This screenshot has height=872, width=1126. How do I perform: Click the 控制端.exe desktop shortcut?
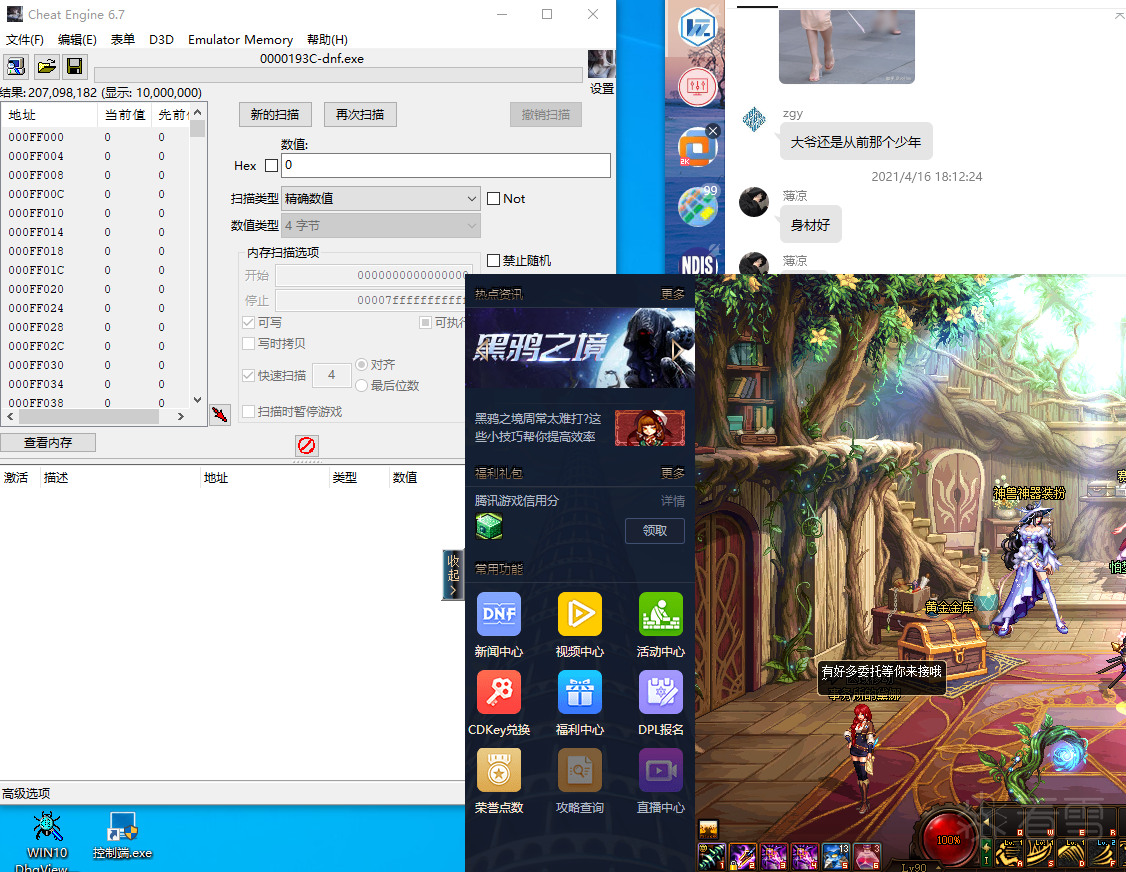(122, 836)
